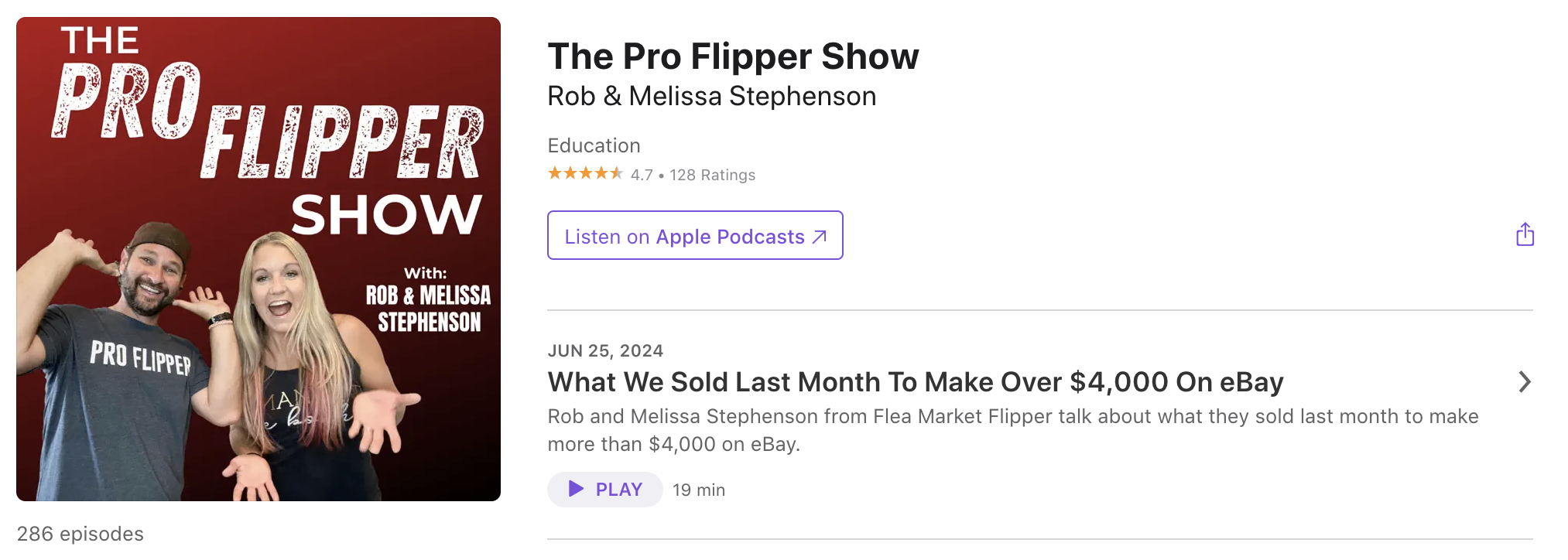Screen dimensions: 1568x560
Task: Click the first star in the rating
Action: [554, 173]
